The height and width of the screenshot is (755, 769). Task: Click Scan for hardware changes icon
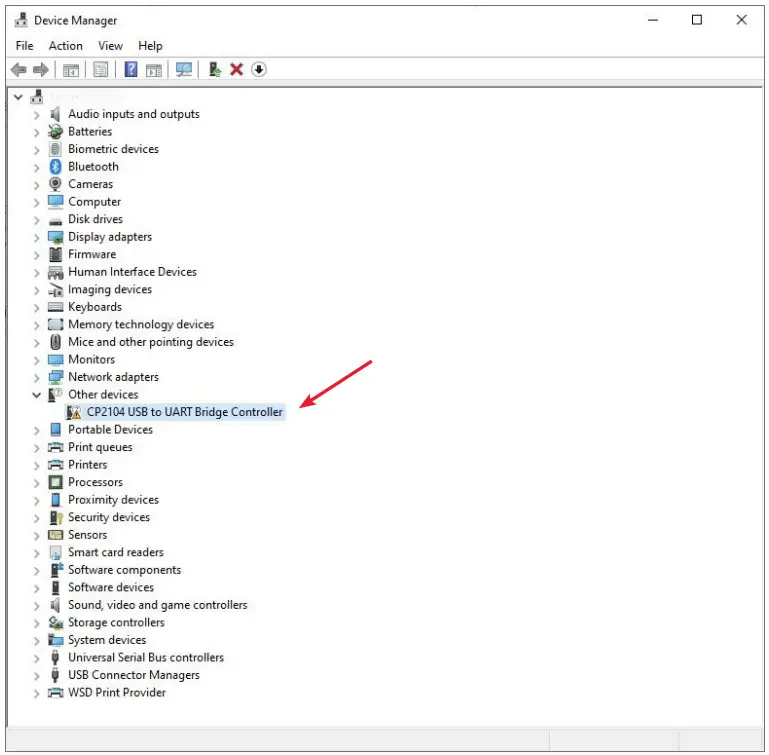coord(184,70)
